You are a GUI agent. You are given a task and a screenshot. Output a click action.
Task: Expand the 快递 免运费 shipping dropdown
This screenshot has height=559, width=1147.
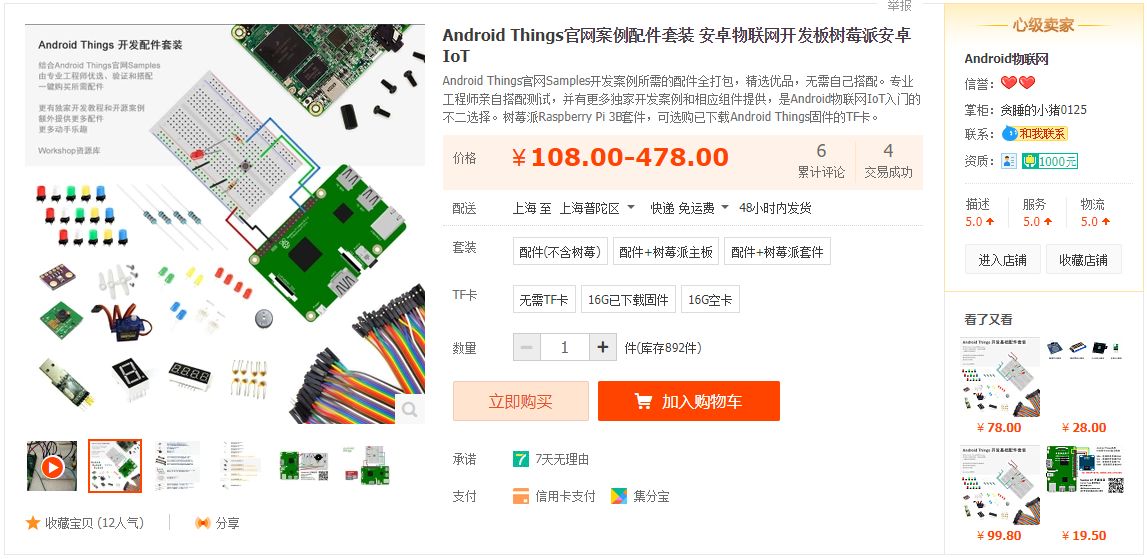689,209
